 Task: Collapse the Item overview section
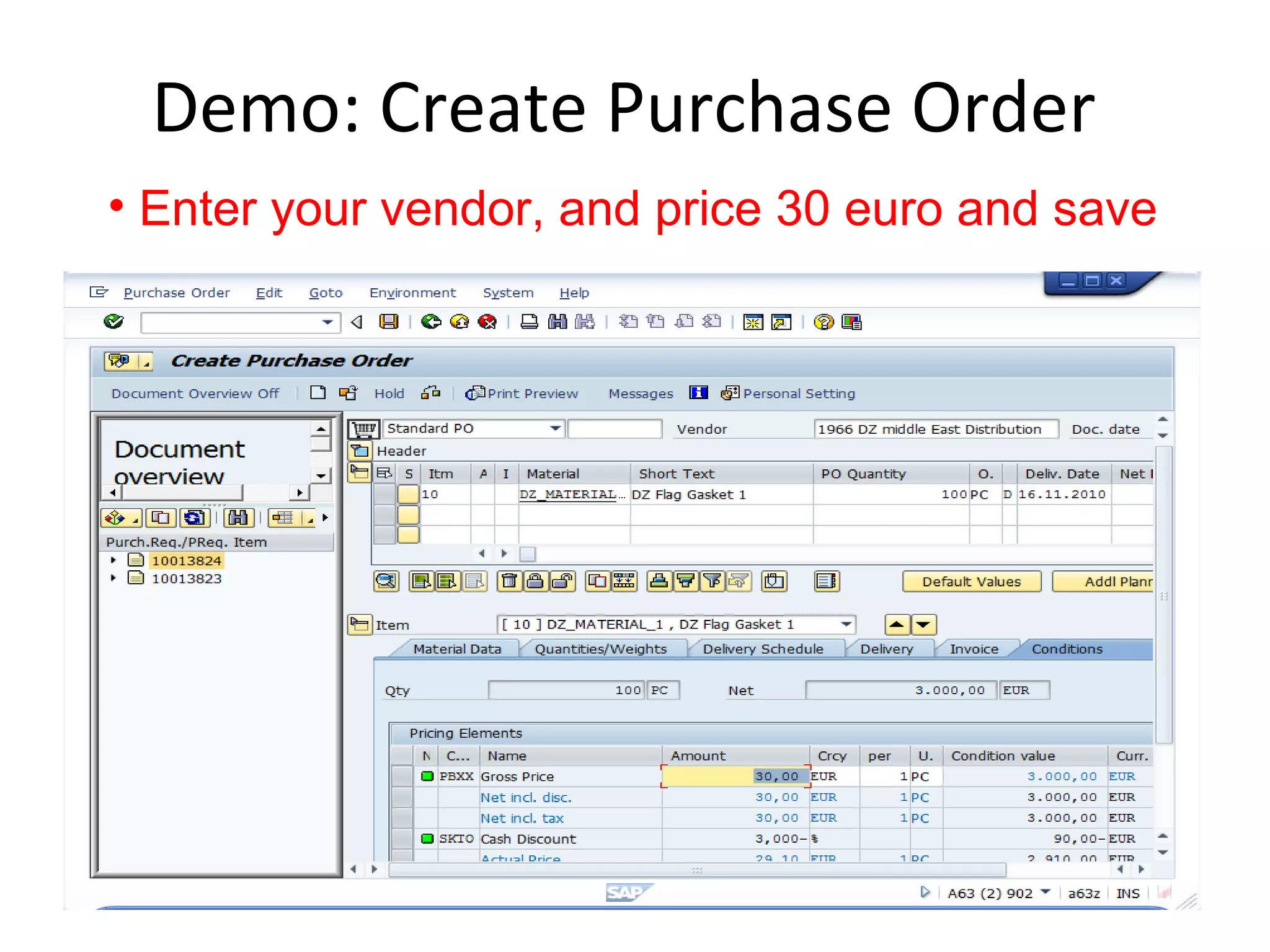click(359, 472)
